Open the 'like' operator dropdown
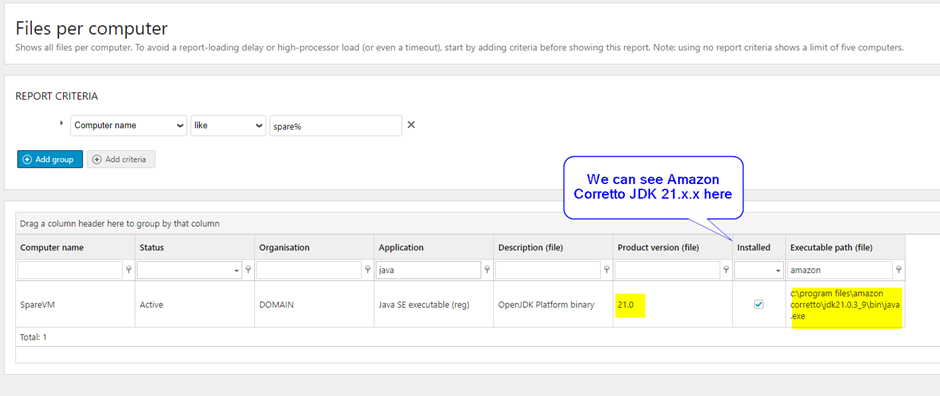940x396 pixels. 228,126
